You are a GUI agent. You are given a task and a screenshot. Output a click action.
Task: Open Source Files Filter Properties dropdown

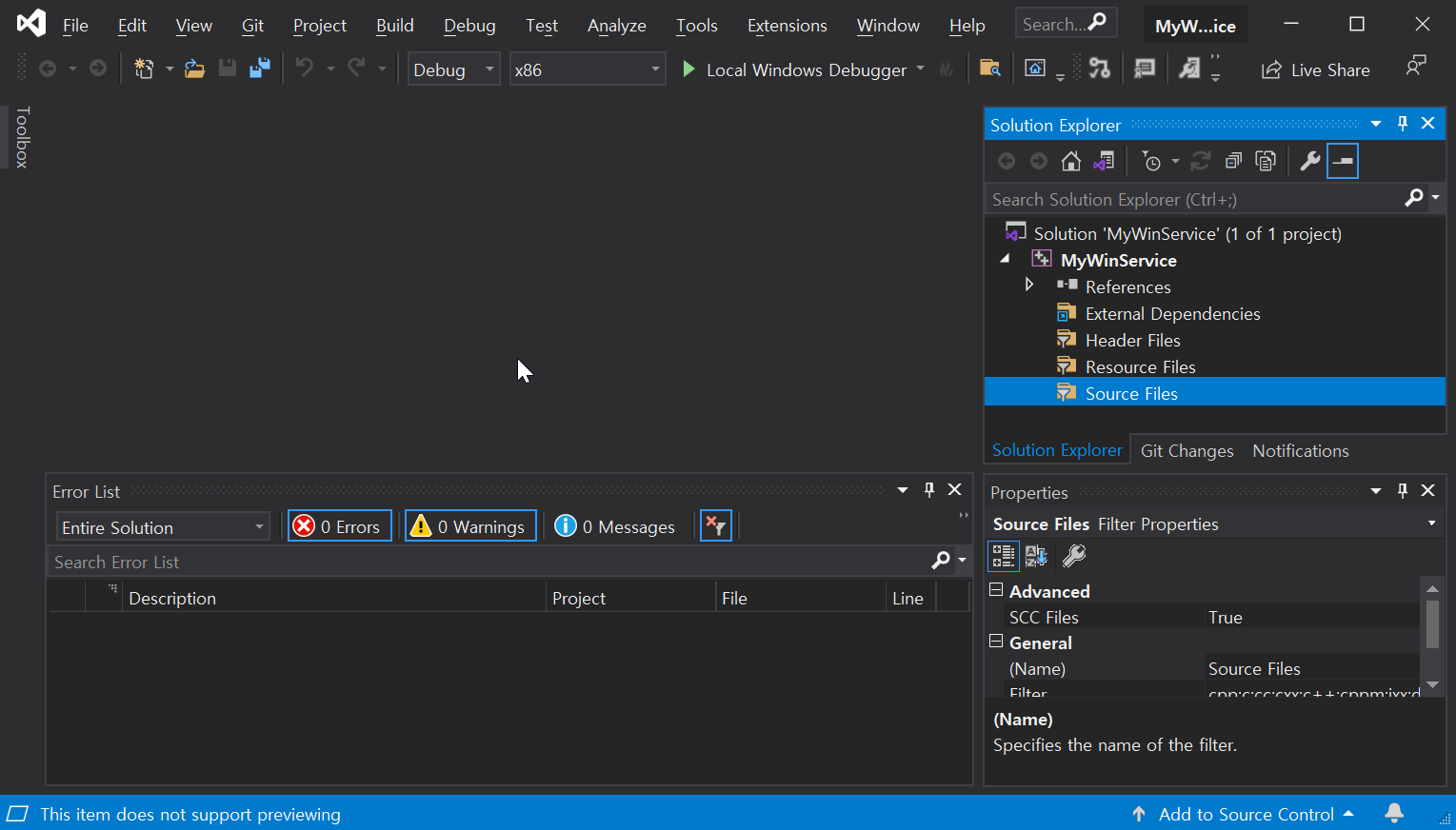pos(1431,524)
